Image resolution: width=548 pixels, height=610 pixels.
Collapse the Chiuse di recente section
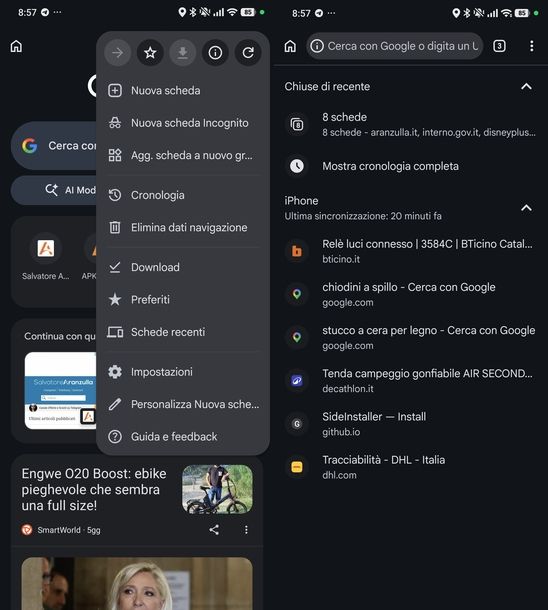pos(526,86)
